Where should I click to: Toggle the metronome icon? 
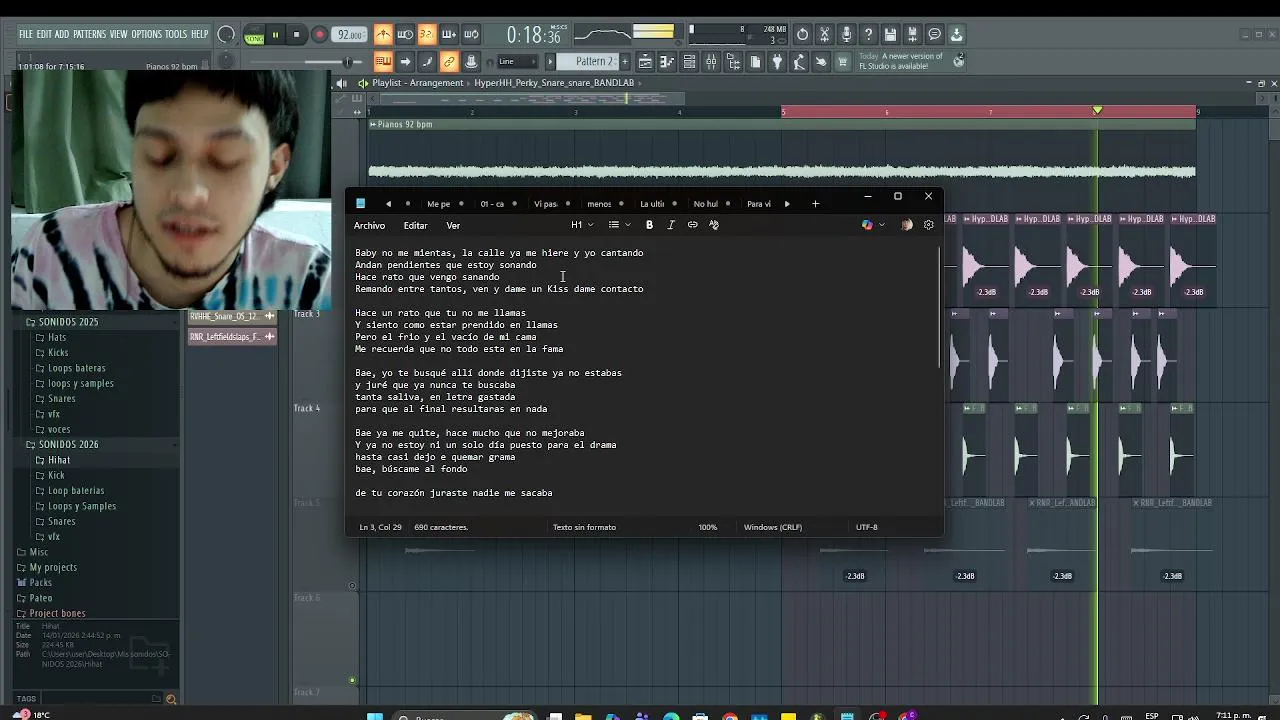[x=383, y=35]
